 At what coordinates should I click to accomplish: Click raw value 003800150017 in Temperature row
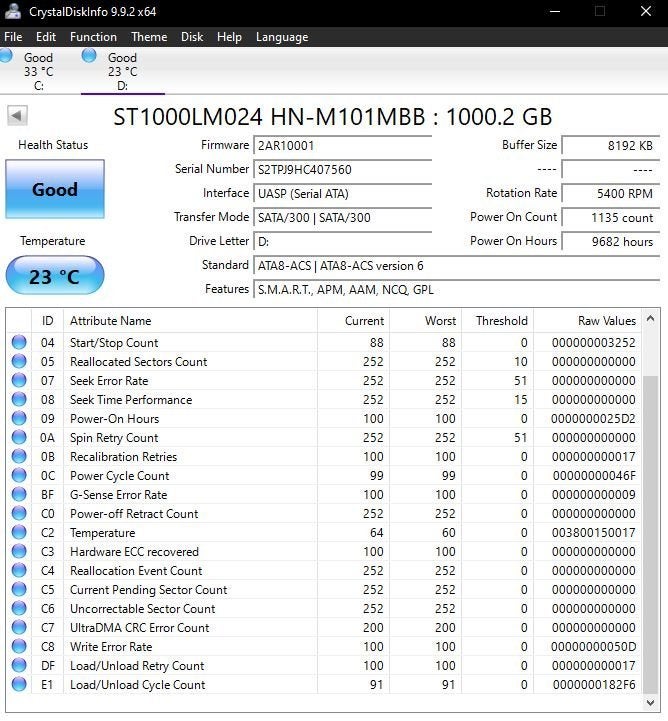click(x=594, y=532)
